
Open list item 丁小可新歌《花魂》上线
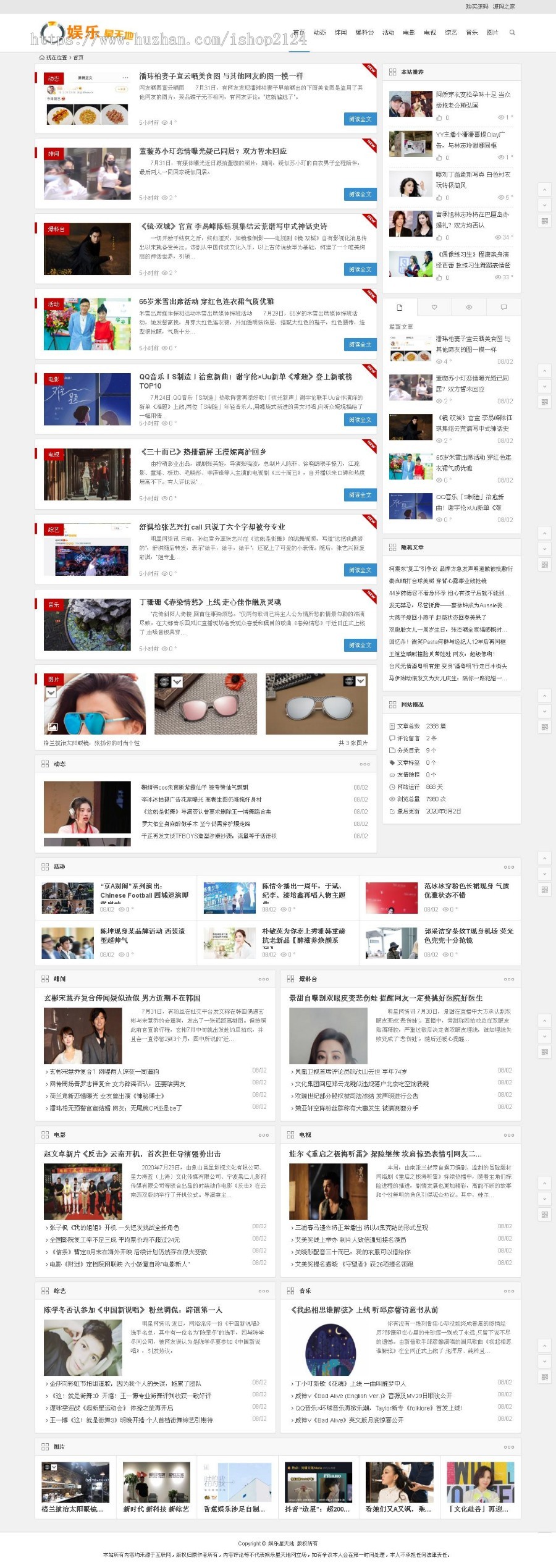pyautogui.click(x=350, y=1383)
